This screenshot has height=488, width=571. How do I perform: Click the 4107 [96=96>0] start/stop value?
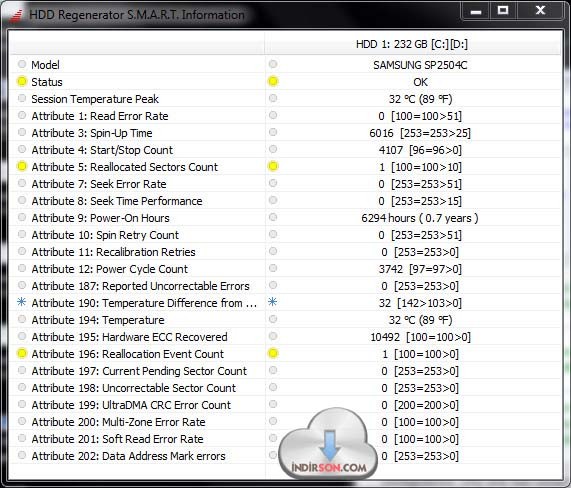420,150
